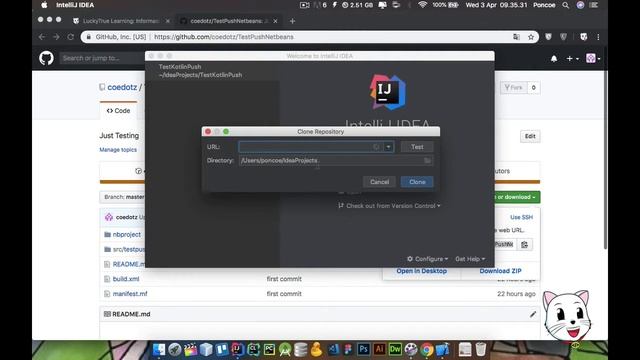The width and height of the screenshot is (640, 360).
Task: Open the GitHub user avatar menu
Action: tap(593, 58)
